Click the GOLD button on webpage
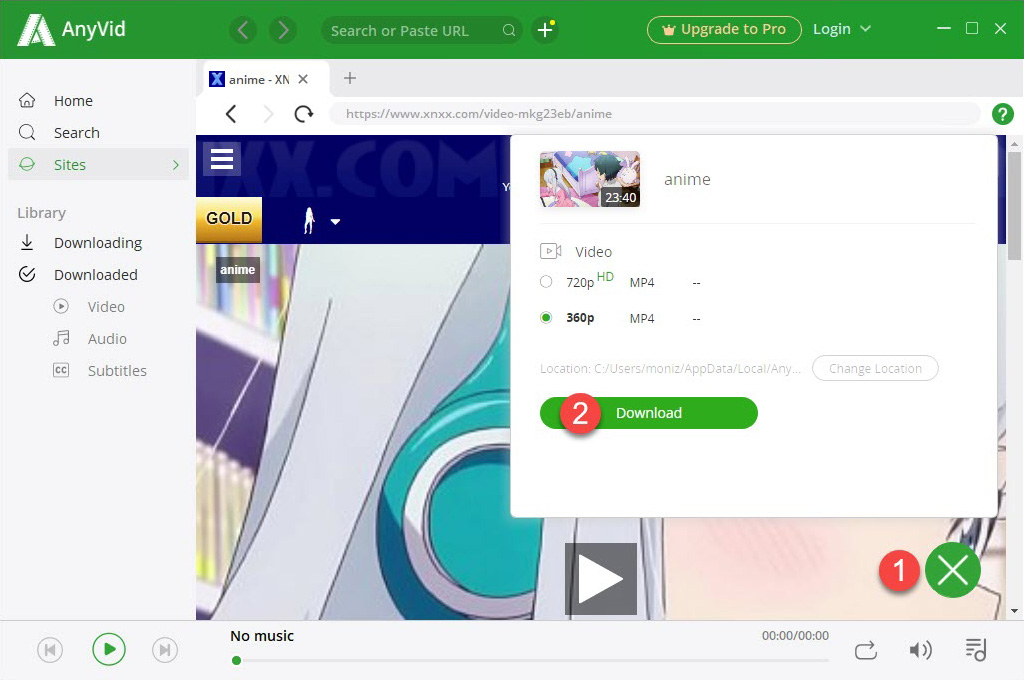The image size is (1024, 680). coord(229,219)
